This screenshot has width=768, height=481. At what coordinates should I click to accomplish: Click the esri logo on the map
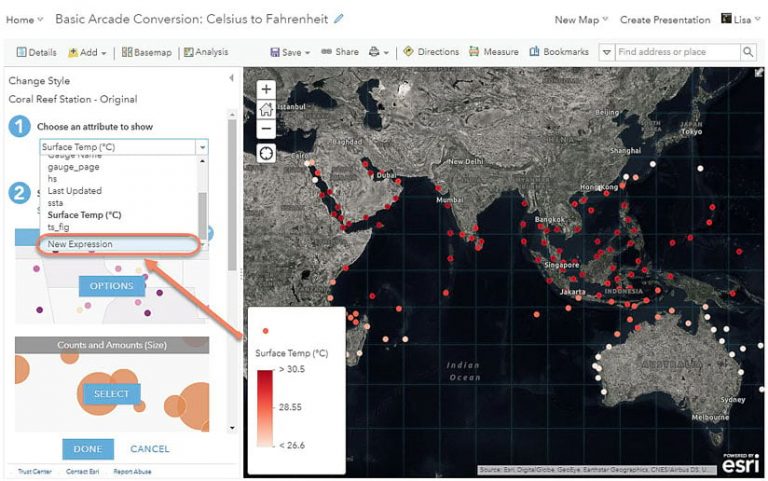741,462
